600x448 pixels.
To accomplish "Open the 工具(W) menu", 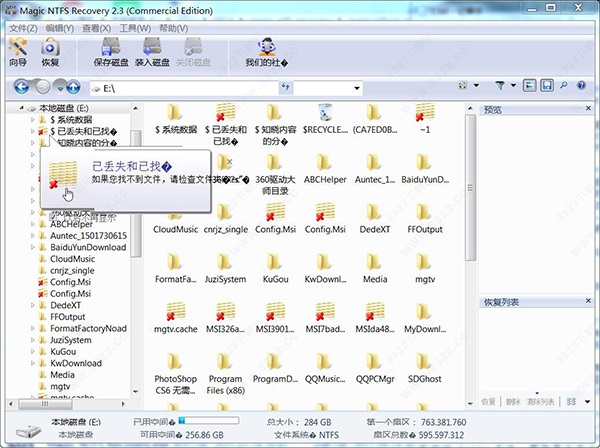I will 135,28.
